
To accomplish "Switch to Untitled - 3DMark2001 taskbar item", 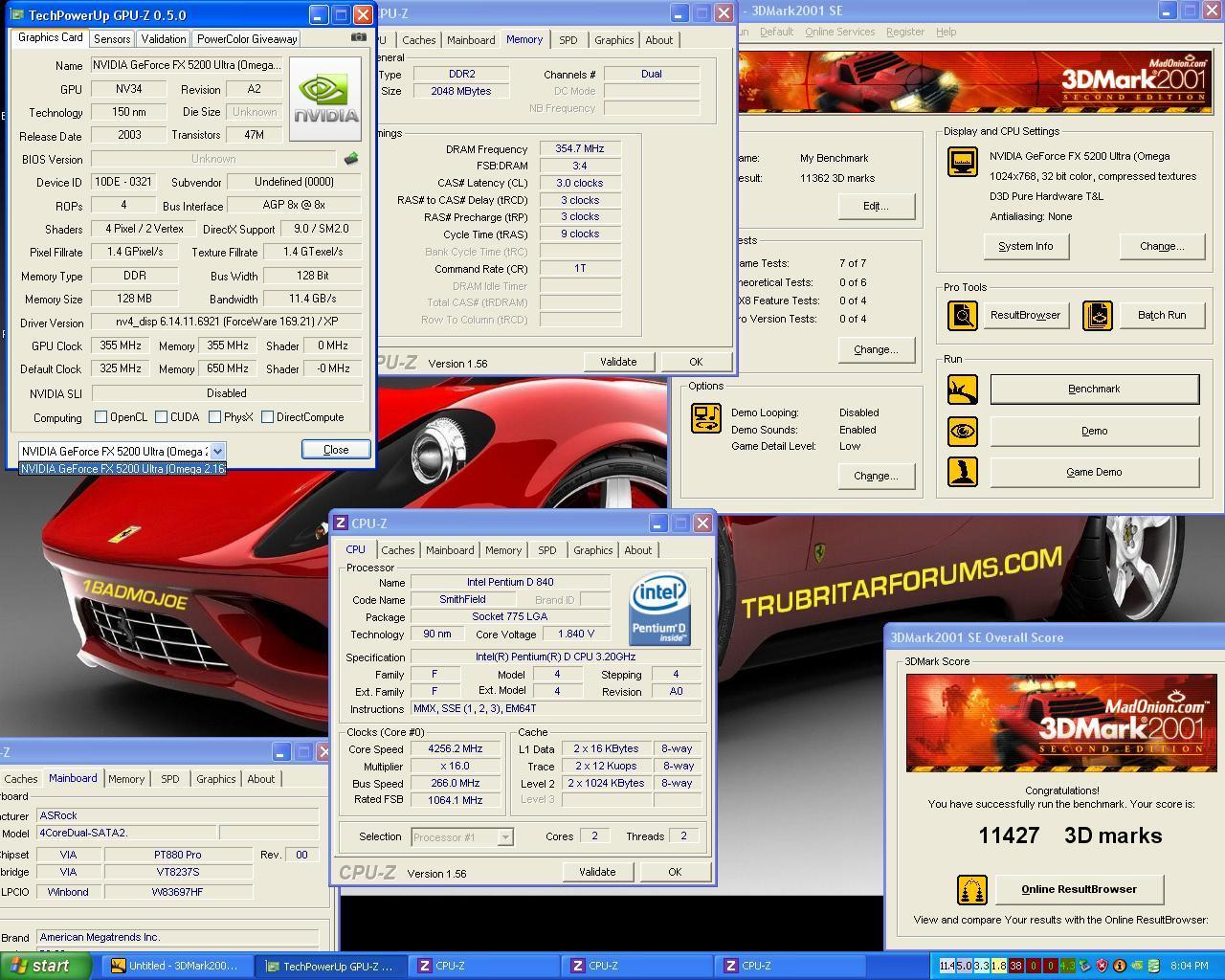I will 178,966.
